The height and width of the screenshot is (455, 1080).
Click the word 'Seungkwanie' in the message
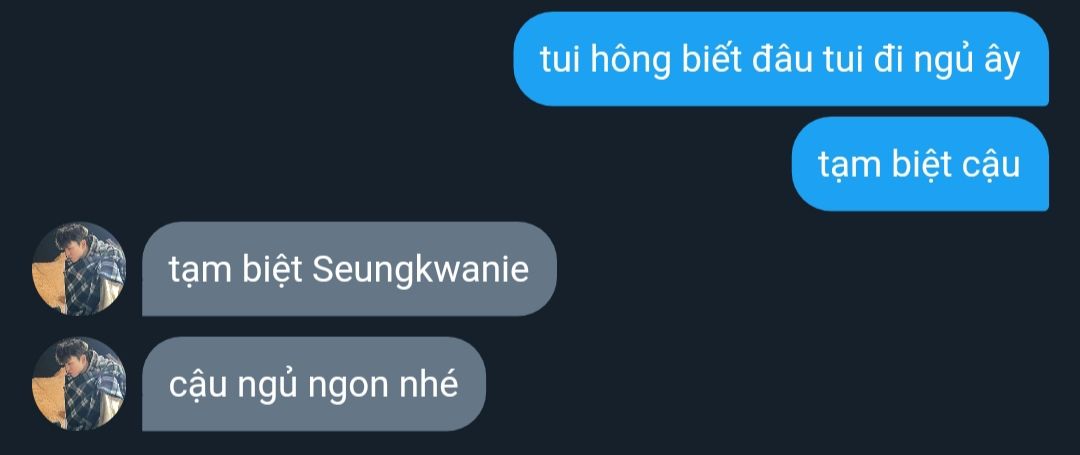pos(420,271)
